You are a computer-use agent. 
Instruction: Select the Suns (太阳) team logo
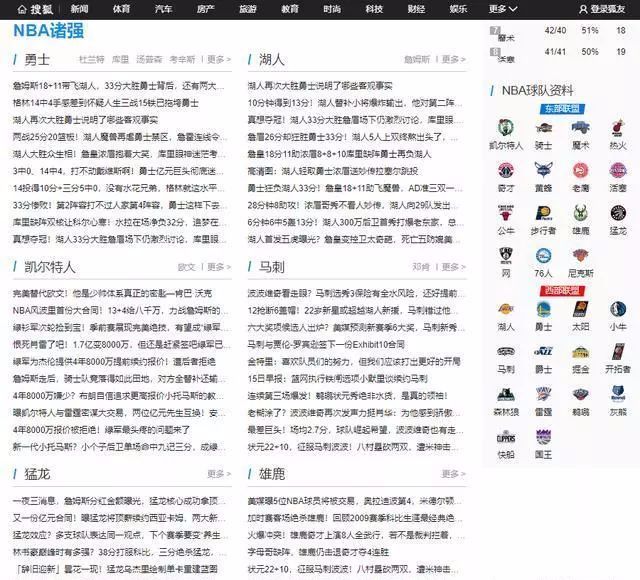click(580, 309)
